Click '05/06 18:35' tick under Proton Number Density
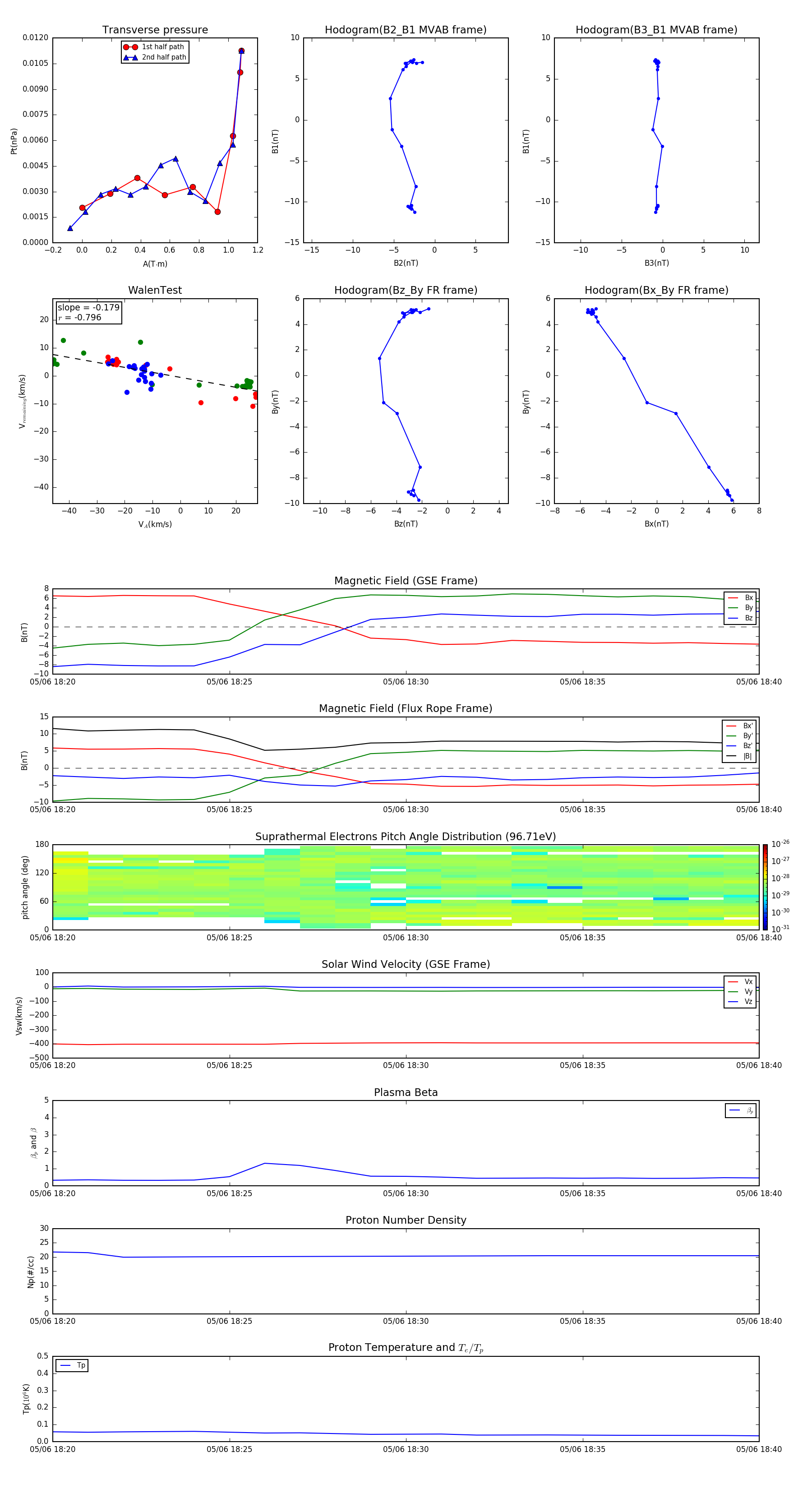Image resolution: width=812 pixels, height=1489 pixels. (x=582, y=1321)
